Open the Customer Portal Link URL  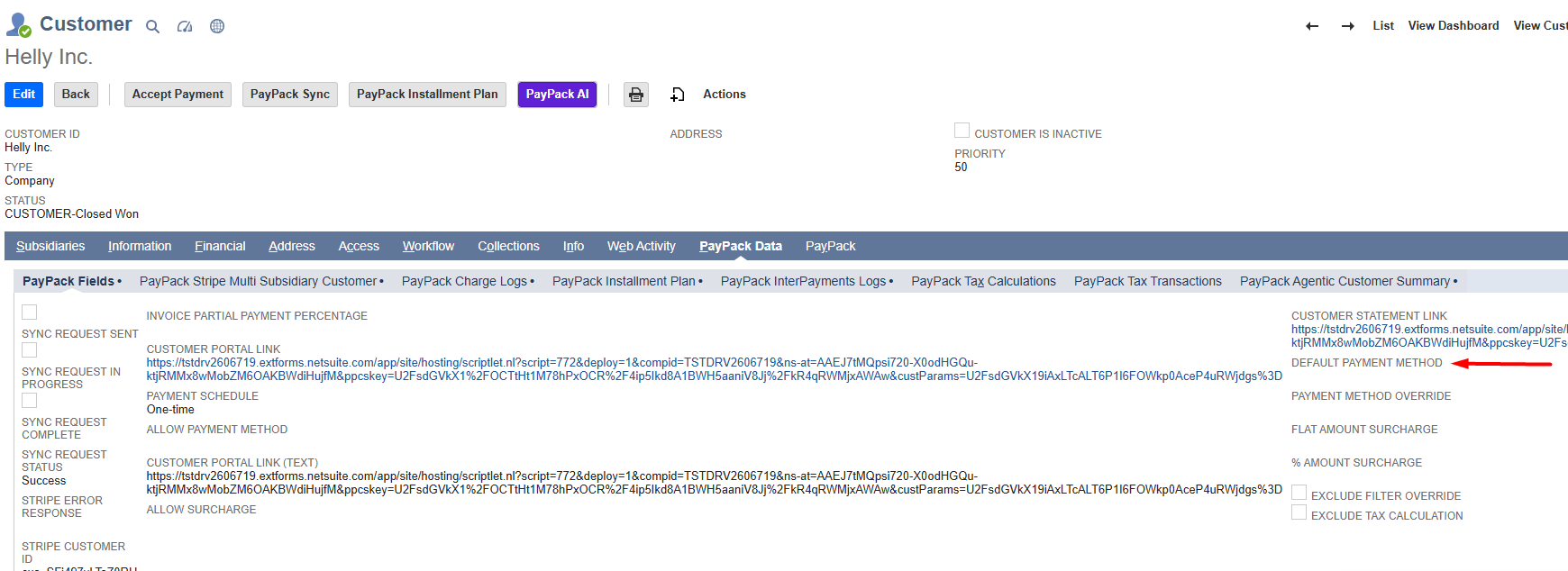(x=714, y=369)
